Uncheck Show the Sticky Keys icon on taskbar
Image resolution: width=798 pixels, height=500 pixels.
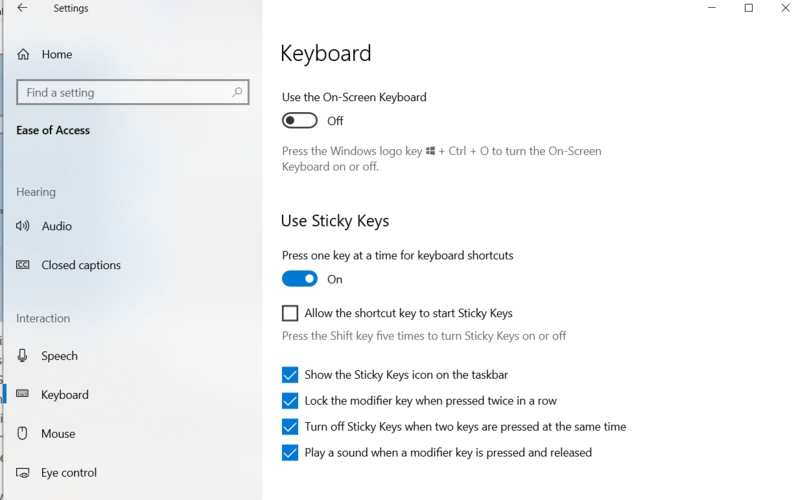pos(290,375)
